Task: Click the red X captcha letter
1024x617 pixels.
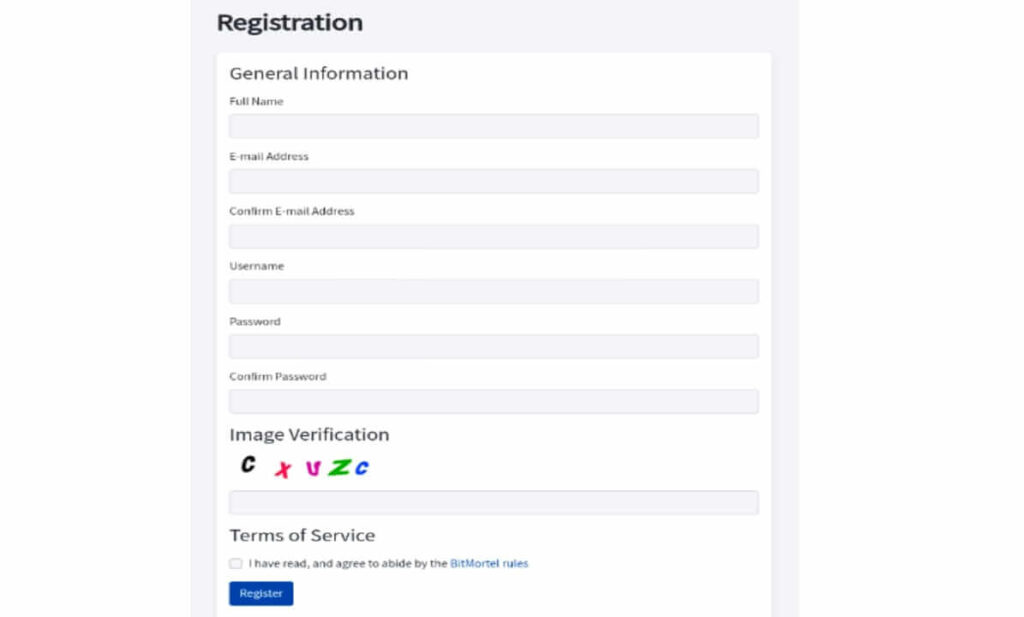Action: [283, 469]
